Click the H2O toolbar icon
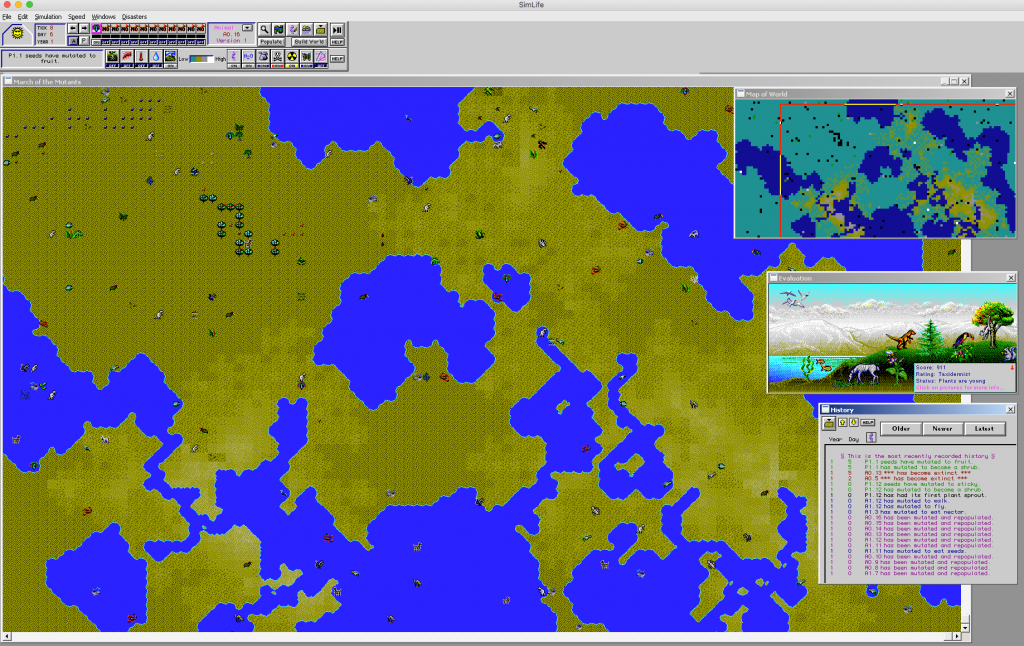The image size is (1024, 646). coord(246,56)
